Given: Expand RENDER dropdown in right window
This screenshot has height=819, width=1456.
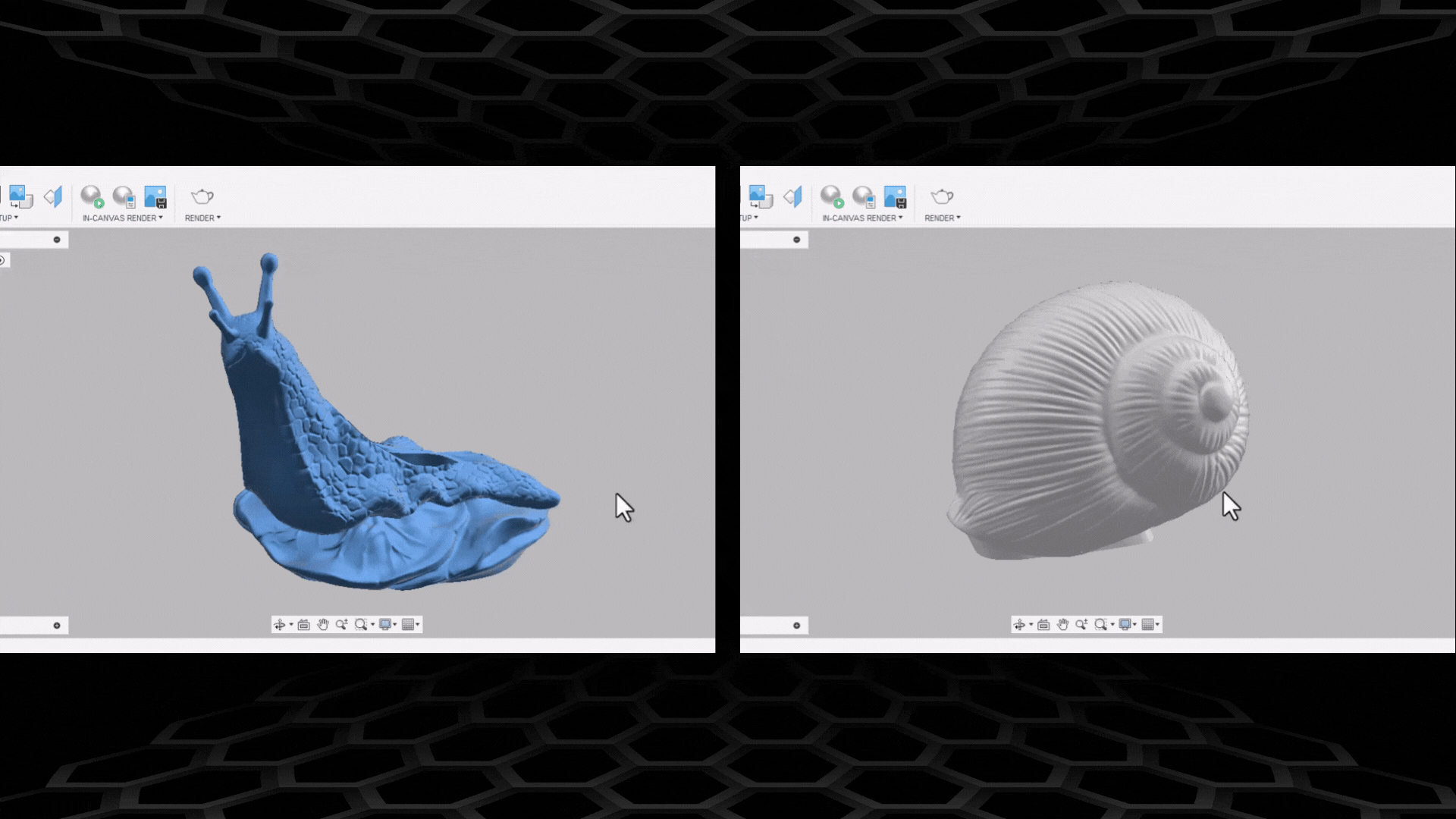Looking at the screenshot, I should pyautogui.click(x=943, y=218).
